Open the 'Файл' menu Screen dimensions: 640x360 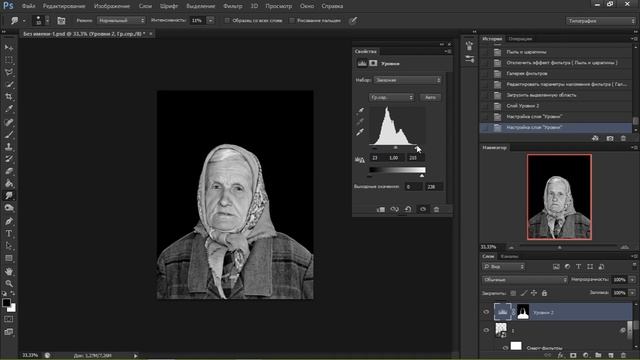click(28, 6)
